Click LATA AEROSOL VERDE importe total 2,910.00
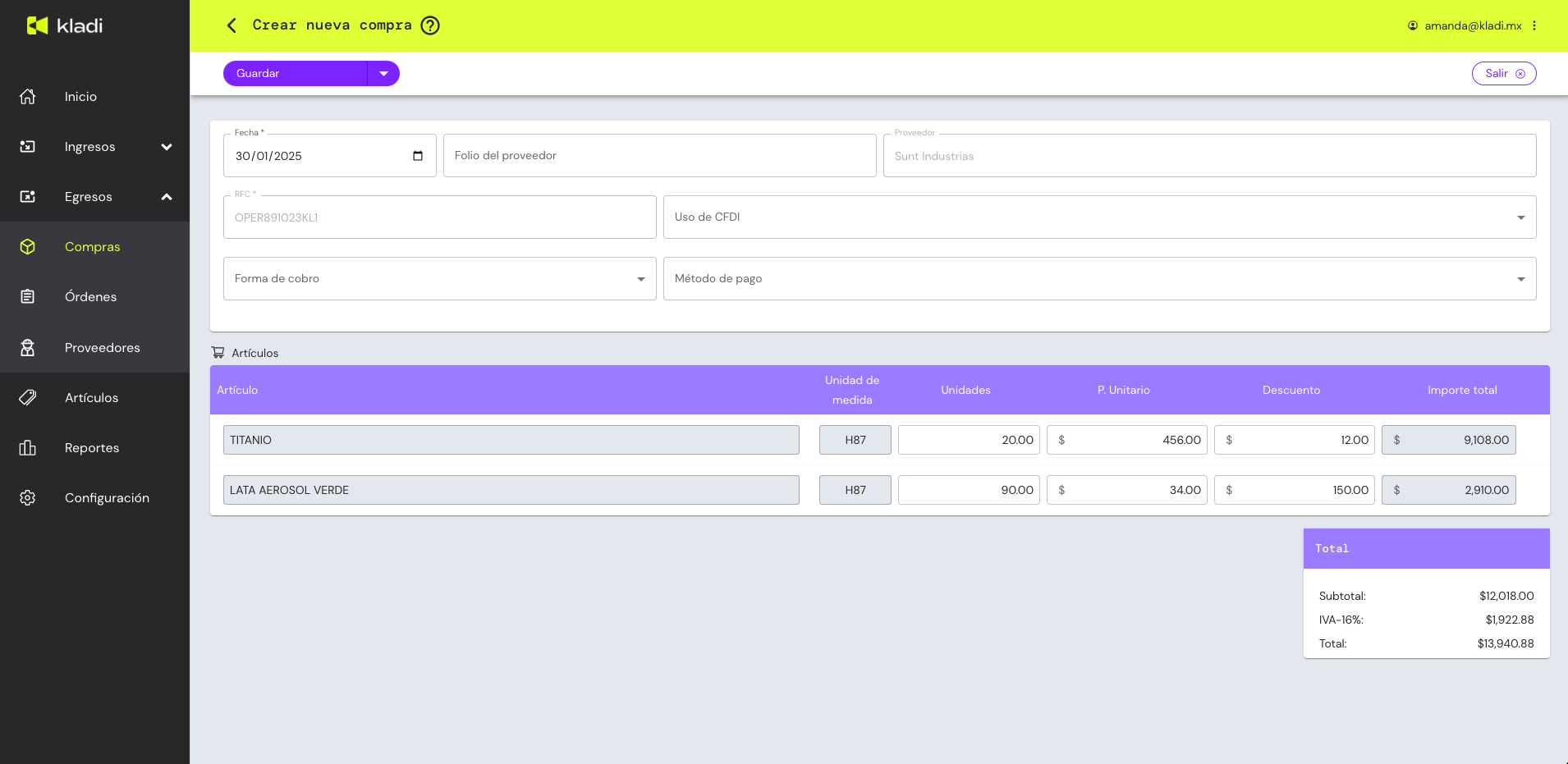1568x764 pixels. coord(1448,490)
